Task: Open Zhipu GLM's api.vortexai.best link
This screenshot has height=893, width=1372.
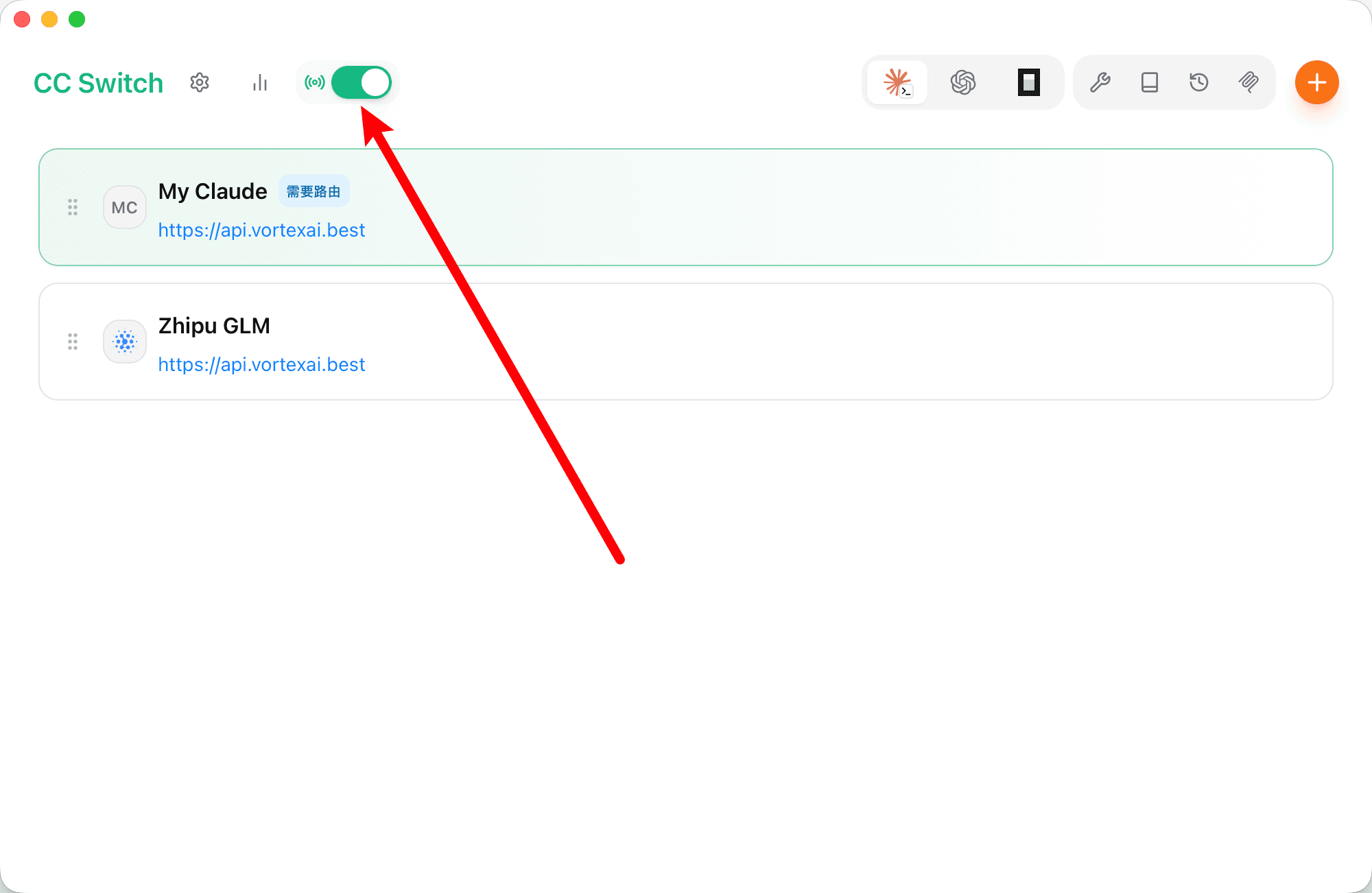Action: [x=261, y=364]
